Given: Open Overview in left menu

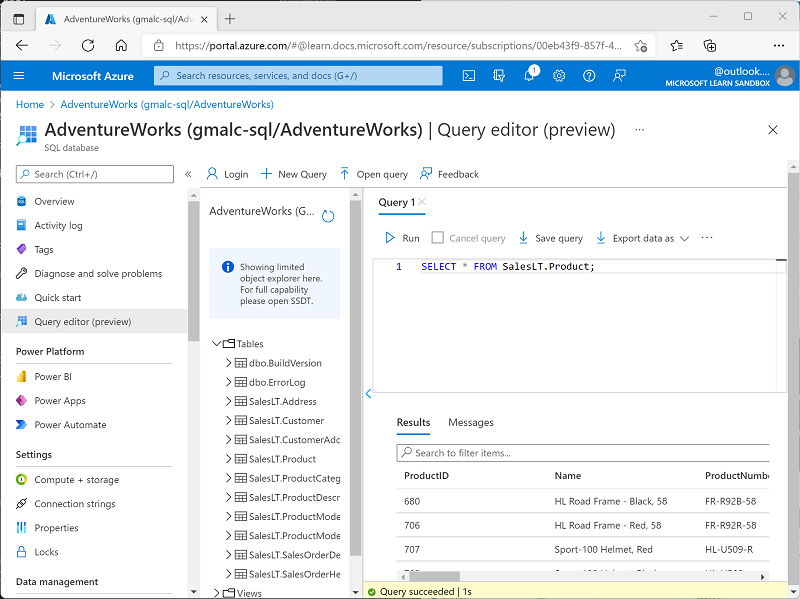Looking at the screenshot, I should (x=54, y=201).
